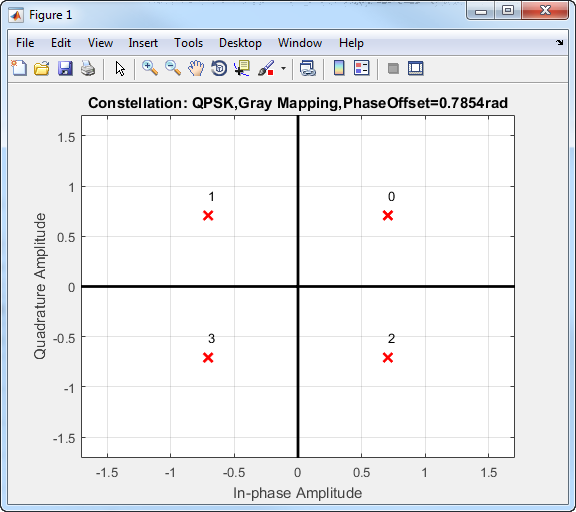Open the Insert menu
This screenshot has width=576, height=512.
(143, 43)
